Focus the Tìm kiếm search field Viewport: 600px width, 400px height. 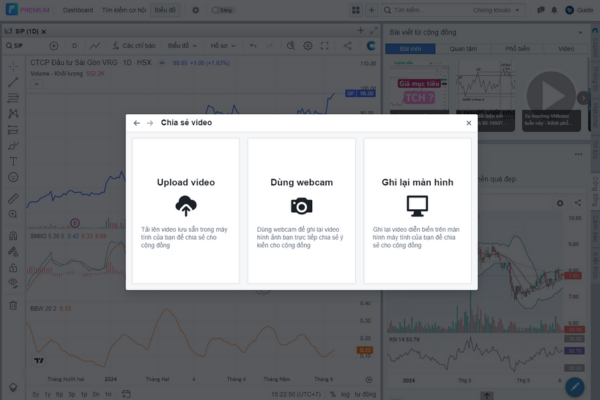point(427,10)
